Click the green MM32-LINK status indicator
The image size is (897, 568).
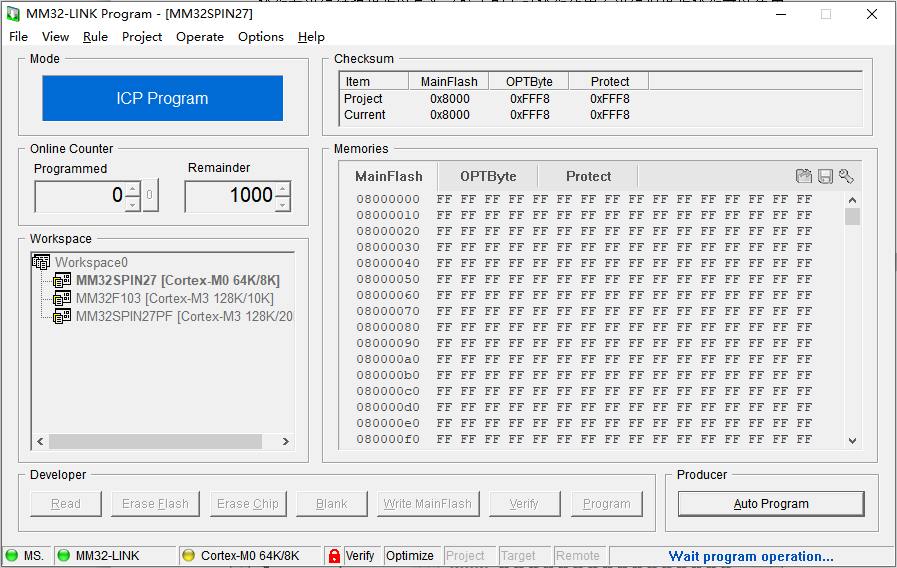click(x=63, y=555)
